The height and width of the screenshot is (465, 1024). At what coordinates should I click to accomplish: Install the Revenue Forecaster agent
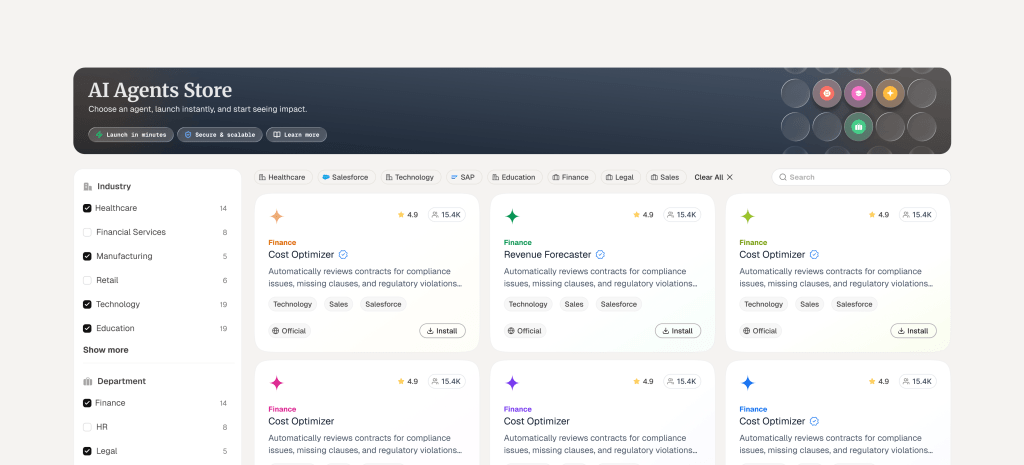pos(678,331)
